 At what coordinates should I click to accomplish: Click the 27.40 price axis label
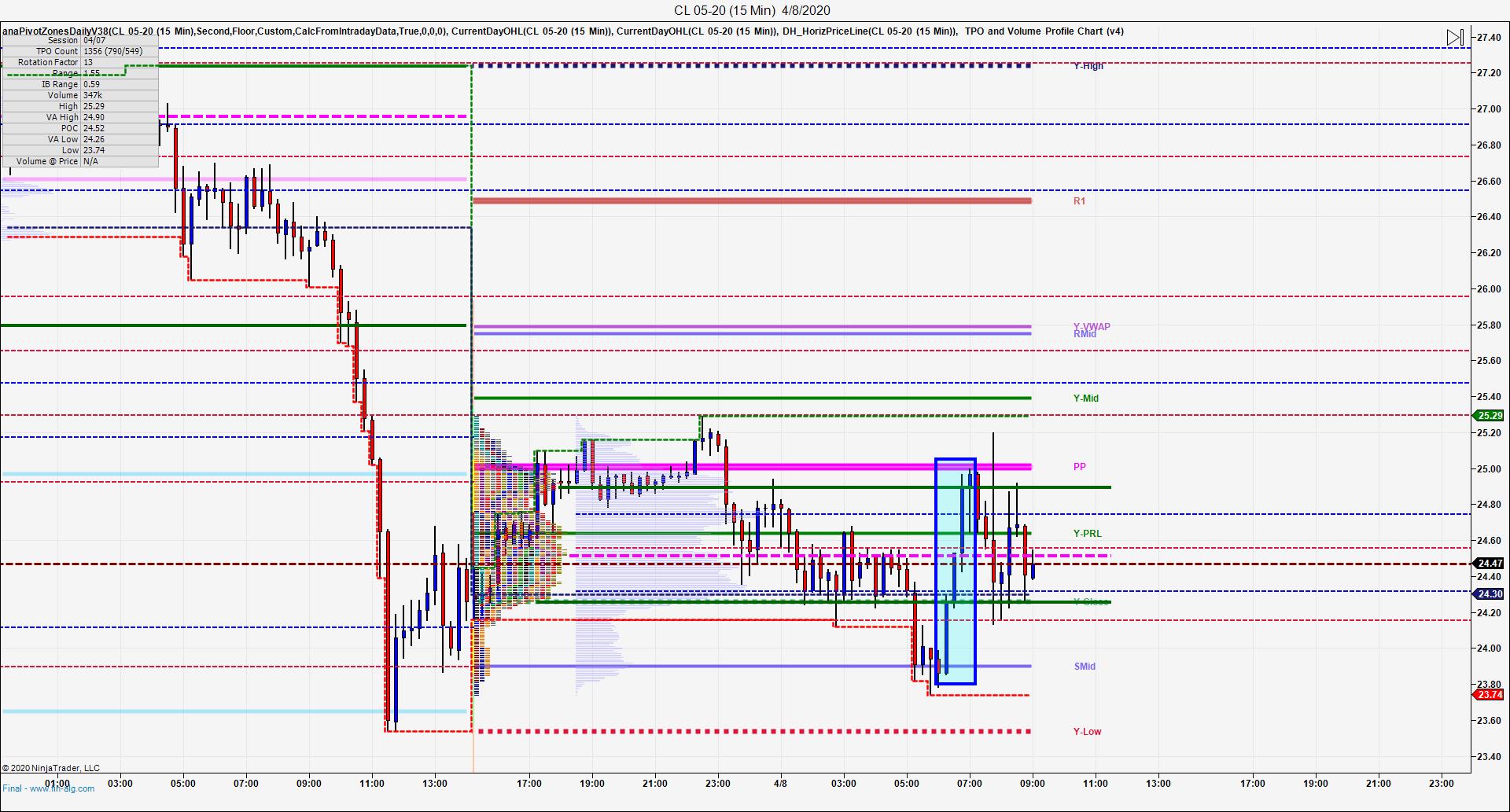pyautogui.click(x=1489, y=37)
